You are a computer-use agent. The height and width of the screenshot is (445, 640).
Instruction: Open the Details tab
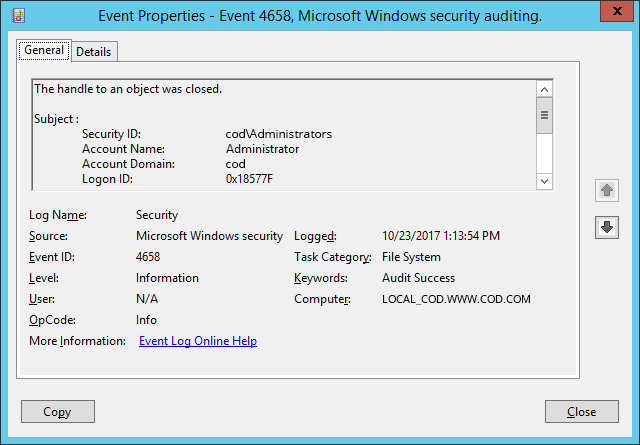tap(94, 52)
